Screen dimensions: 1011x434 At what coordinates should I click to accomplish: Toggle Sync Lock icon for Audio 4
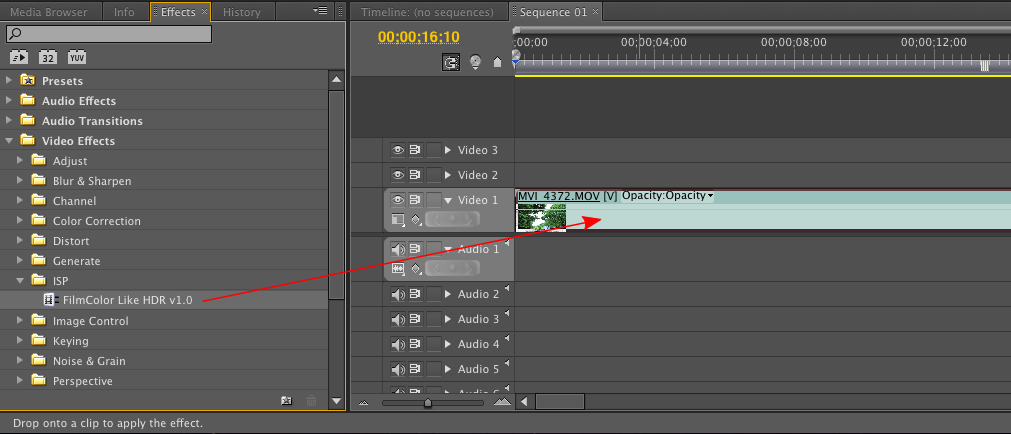(x=415, y=344)
